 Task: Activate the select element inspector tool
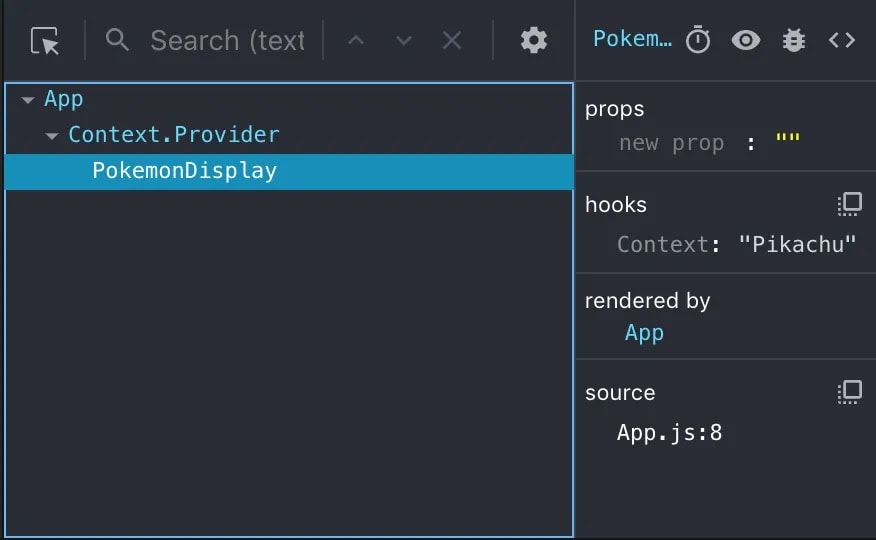pos(45,41)
